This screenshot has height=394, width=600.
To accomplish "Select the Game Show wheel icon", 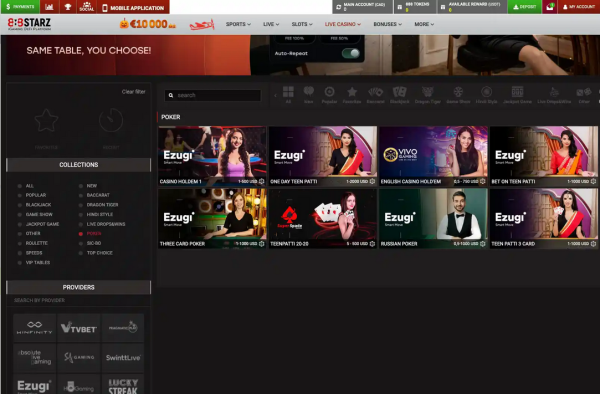I will [x=458, y=95].
